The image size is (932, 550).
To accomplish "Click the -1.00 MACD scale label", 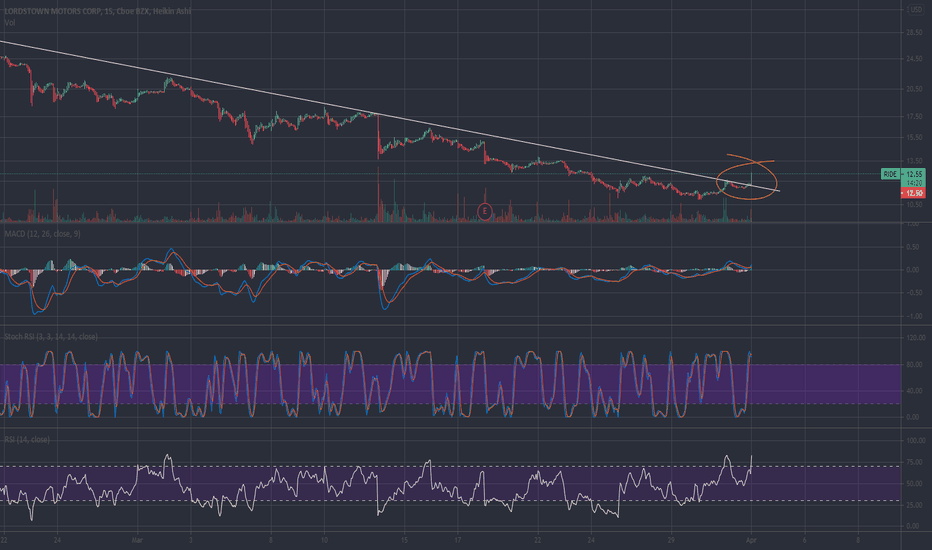I will [x=913, y=316].
